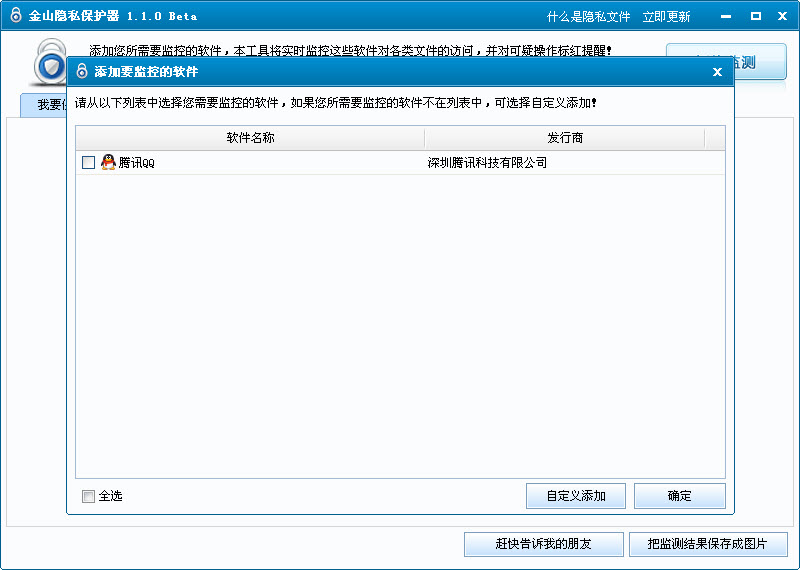800x570 pixels.
Task: Tick the 腾讯QQ checkbox
Action: click(88, 163)
